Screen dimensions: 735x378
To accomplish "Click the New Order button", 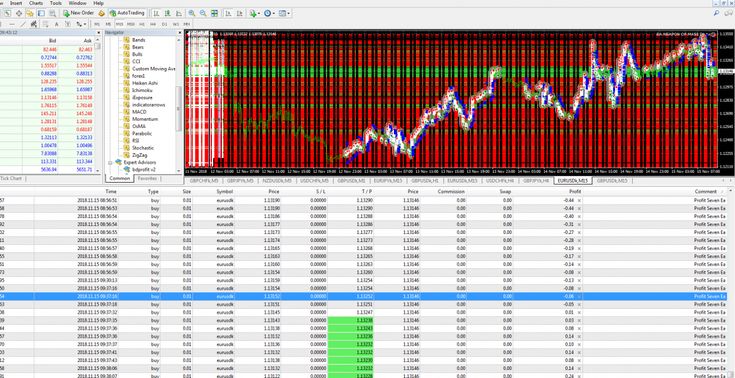I will 78,13.
